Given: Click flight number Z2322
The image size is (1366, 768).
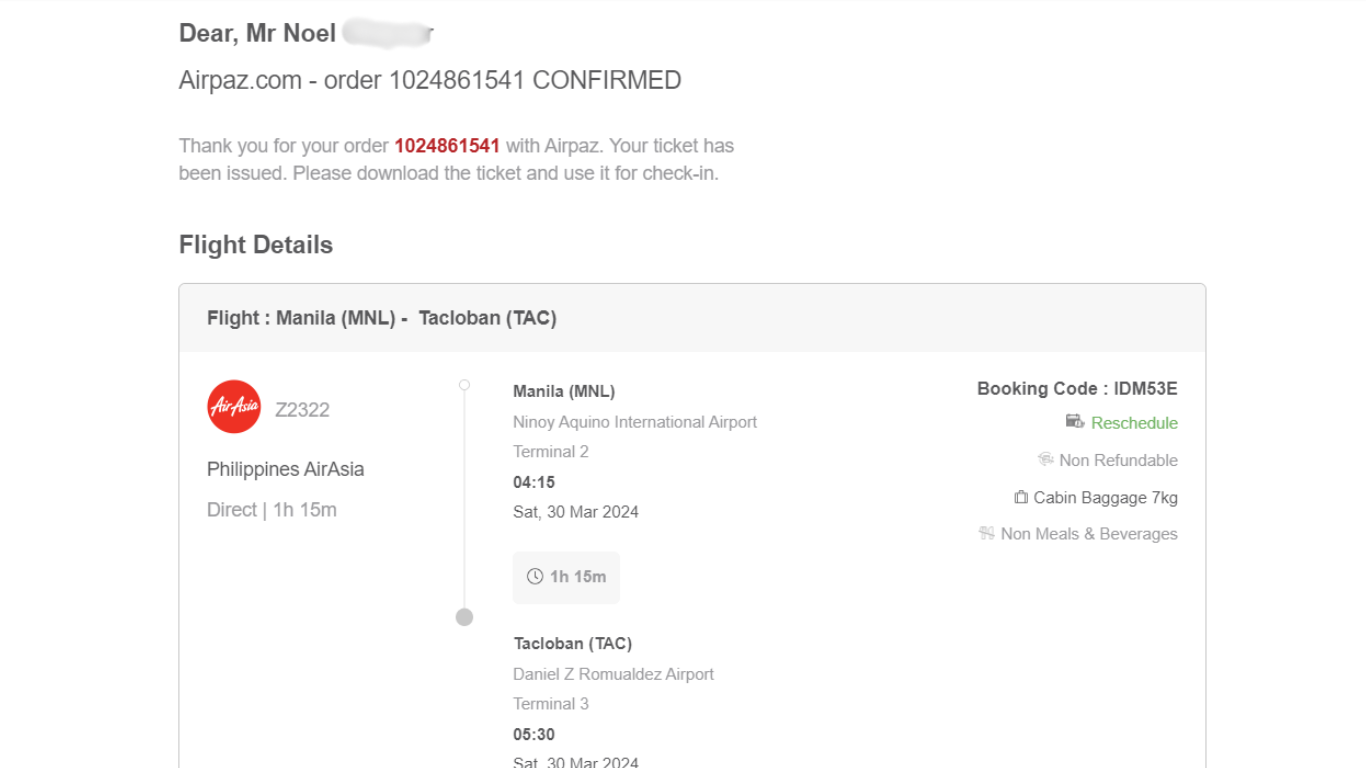Looking at the screenshot, I should tap(302, 409).
